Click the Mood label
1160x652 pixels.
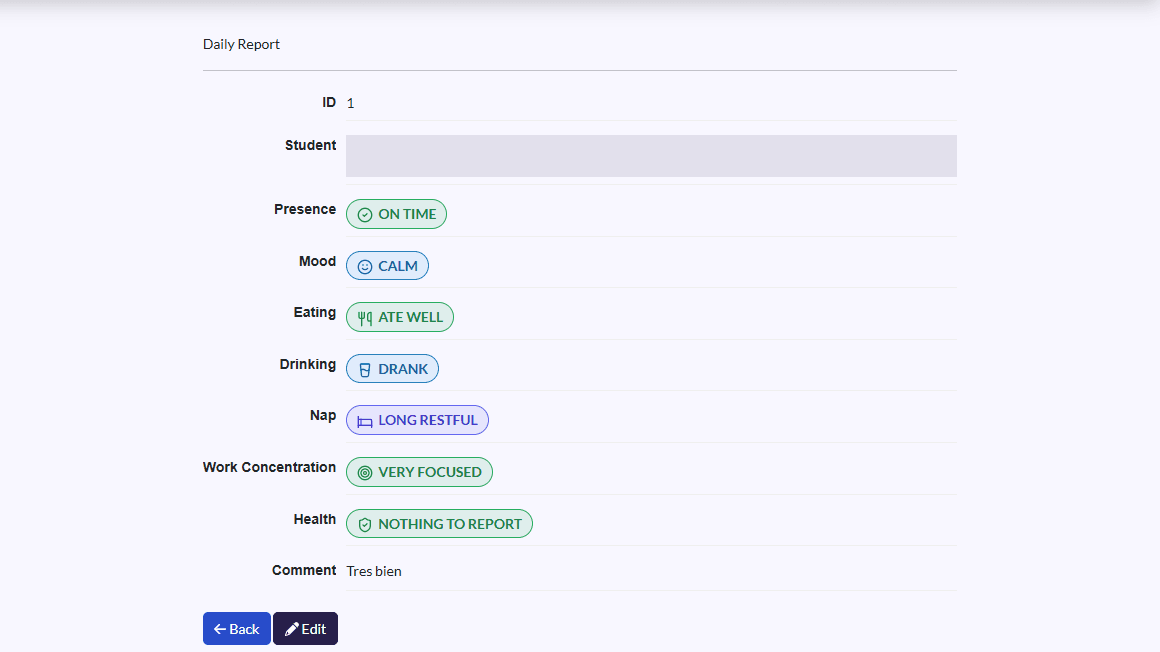tap(317, 261)
